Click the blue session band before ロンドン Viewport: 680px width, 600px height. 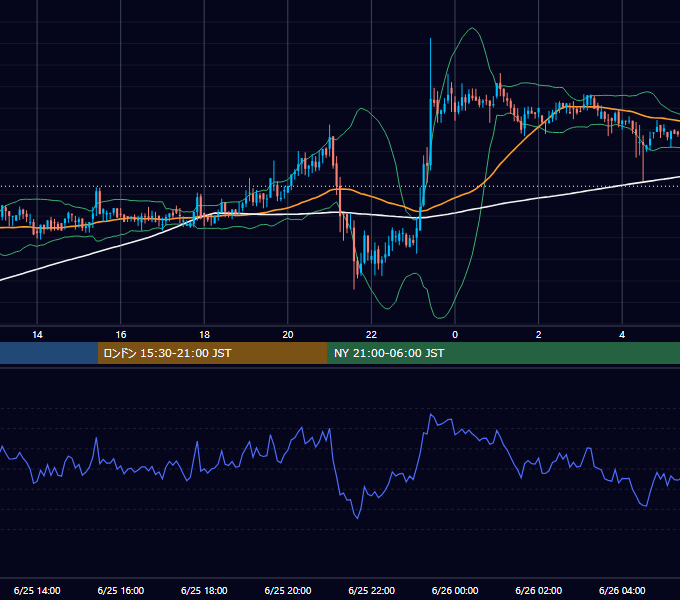pyautogui.click(x=49, y=353)
